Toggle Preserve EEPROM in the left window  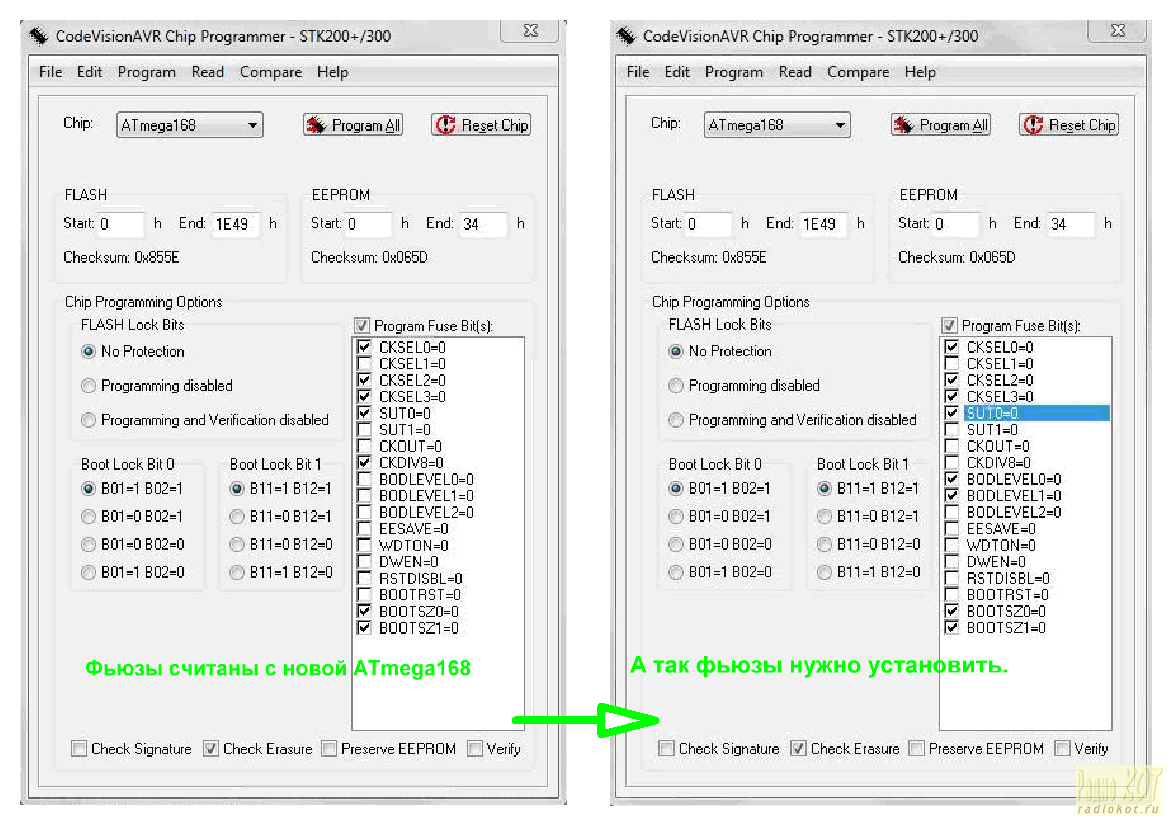pos(328,748)
